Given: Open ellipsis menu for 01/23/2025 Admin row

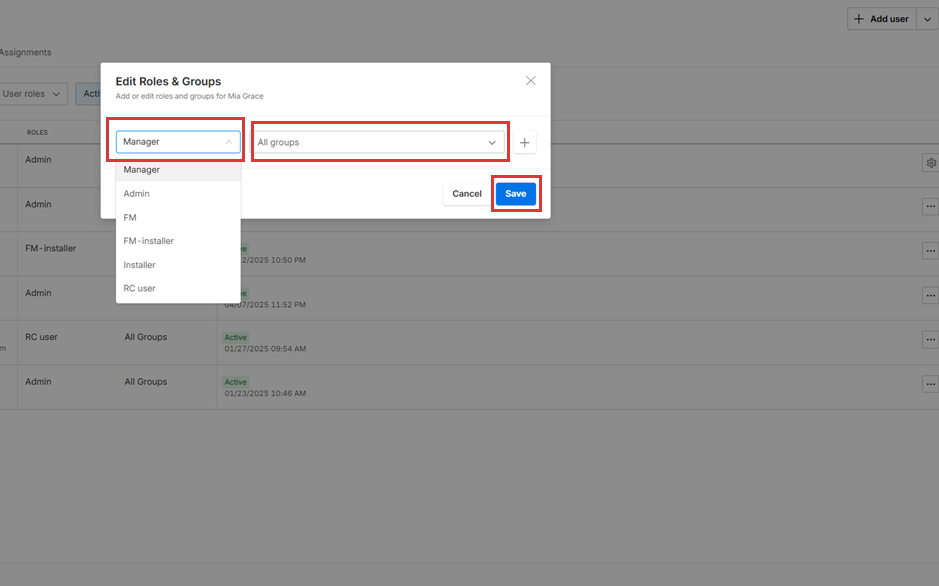Looking at the screenshot, I should 930,384.
